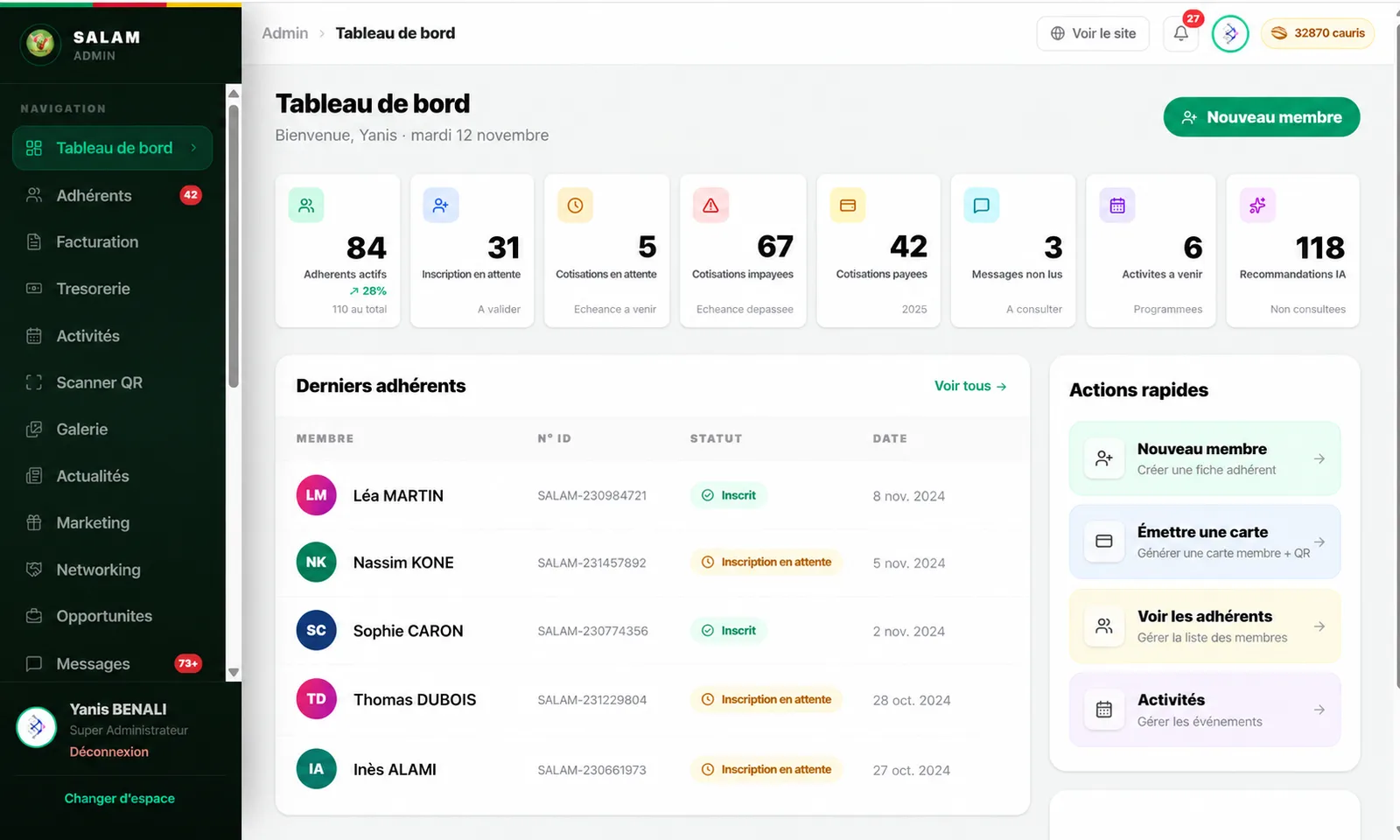
Task: Open Tresorerie sidebar item
Action: [112, 289]
